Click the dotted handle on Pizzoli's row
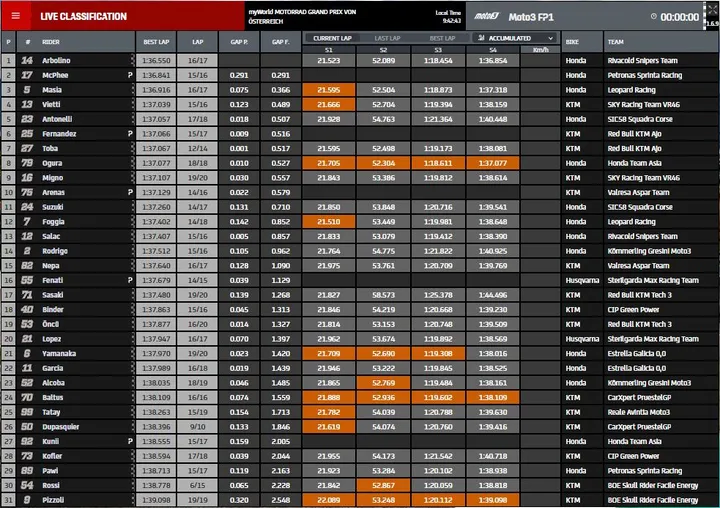The image size is (720, 508). pos(133,500)
